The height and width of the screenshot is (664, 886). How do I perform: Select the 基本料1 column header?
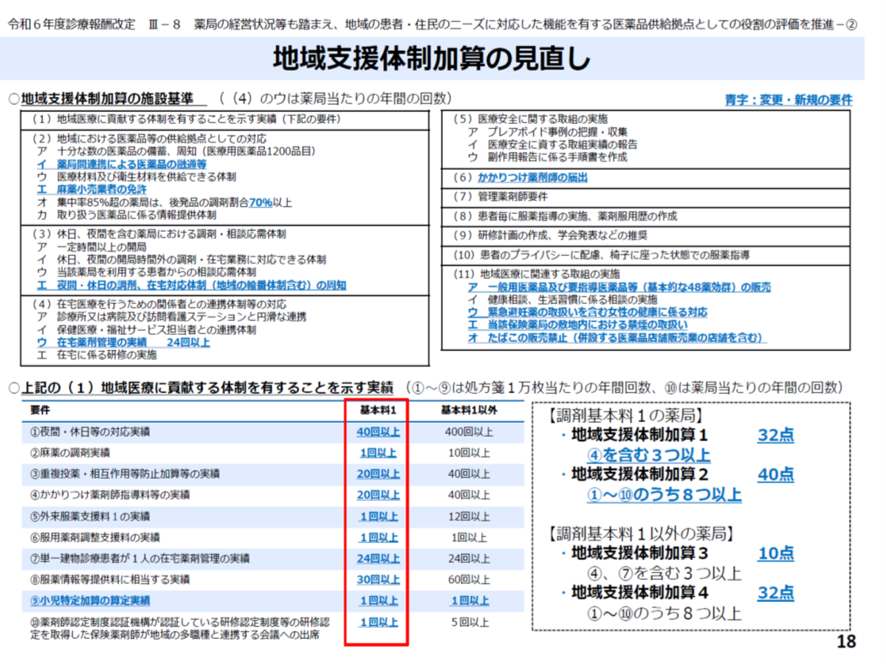[x=376, y=409]
